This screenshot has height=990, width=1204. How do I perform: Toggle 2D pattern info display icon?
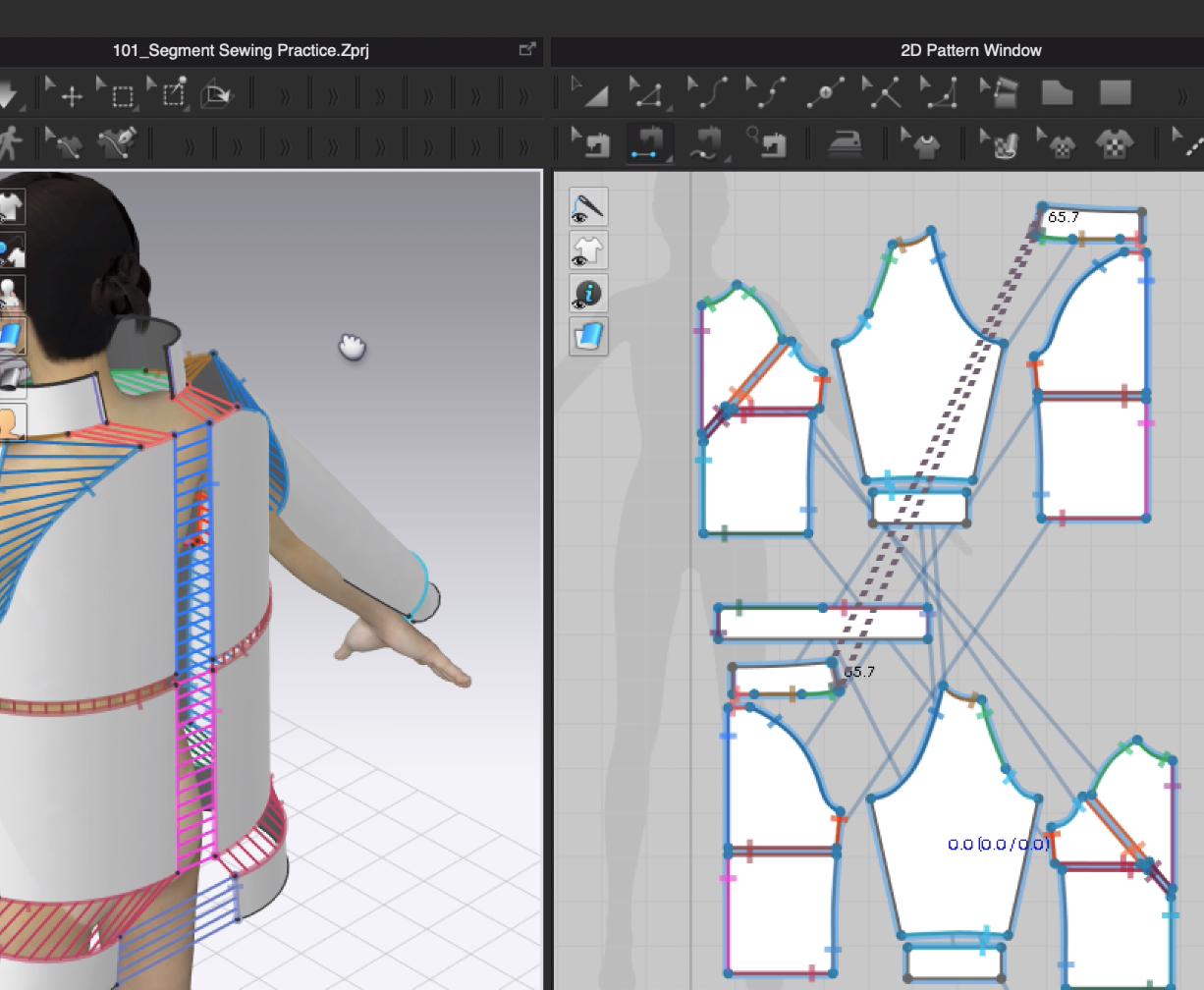click(x=588, y=294)
